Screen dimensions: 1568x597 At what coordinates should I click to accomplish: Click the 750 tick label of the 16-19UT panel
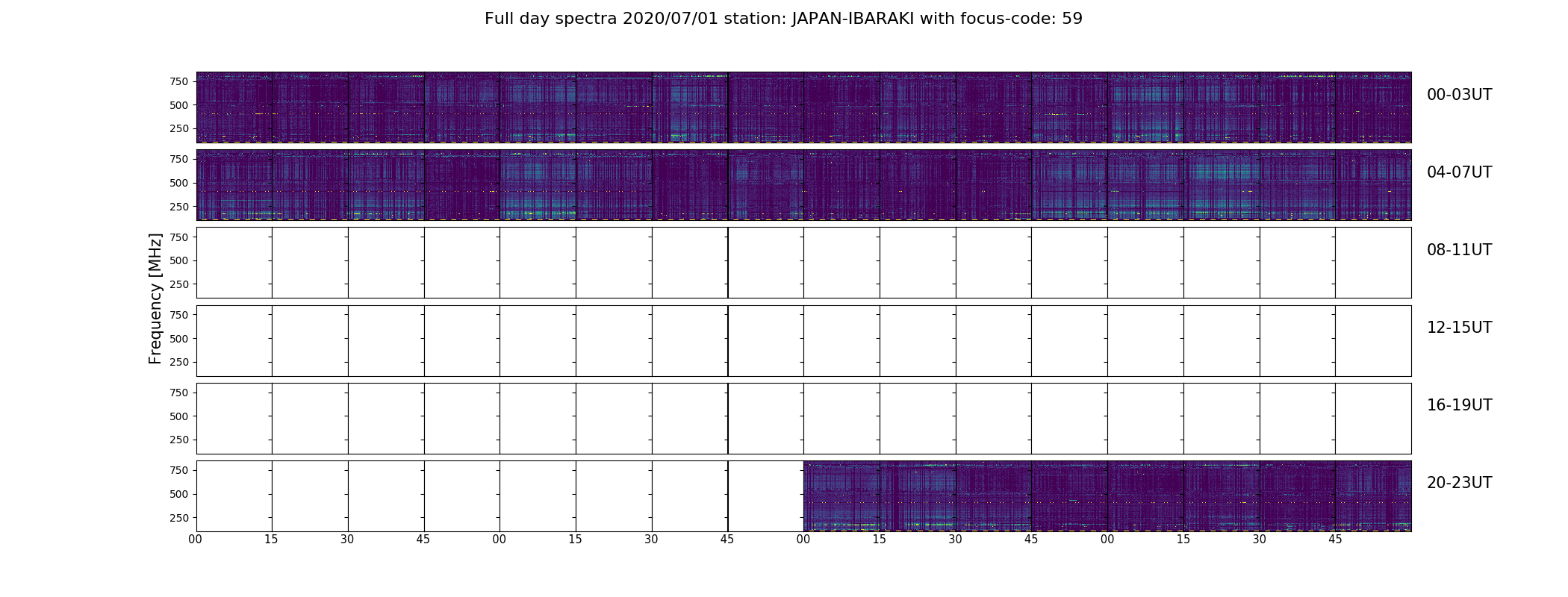pyautogui.click(x=179, y=393)
